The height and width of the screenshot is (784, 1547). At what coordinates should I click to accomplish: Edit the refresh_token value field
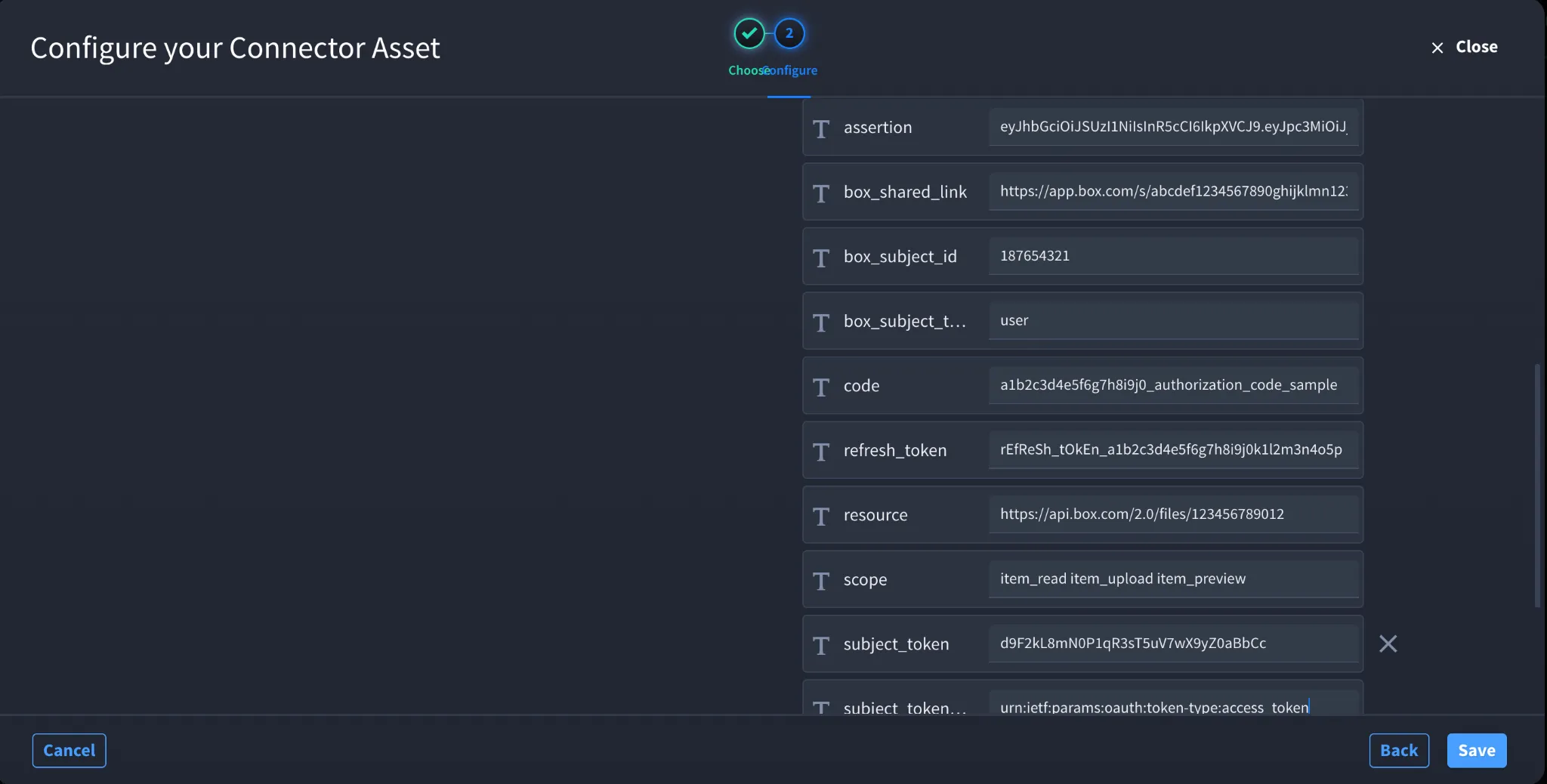(1173, 449)
